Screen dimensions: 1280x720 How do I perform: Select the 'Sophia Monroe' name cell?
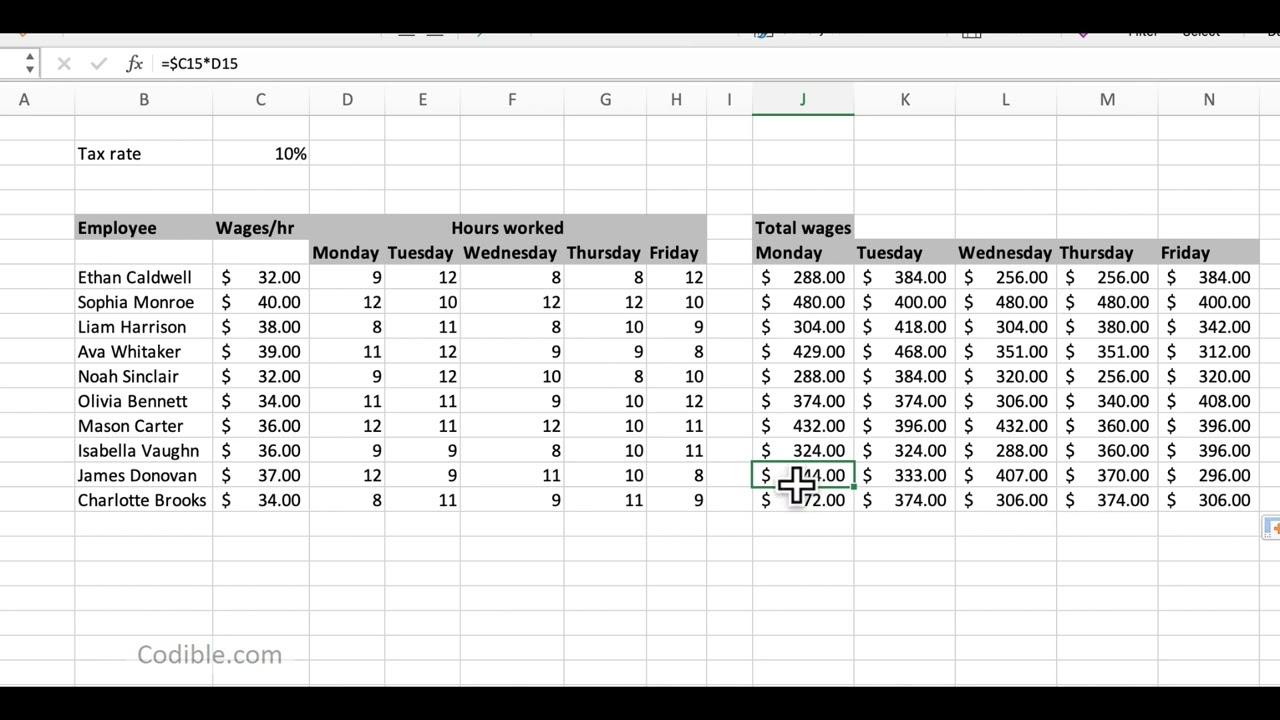pyautogui.click(x=144, y=302)
